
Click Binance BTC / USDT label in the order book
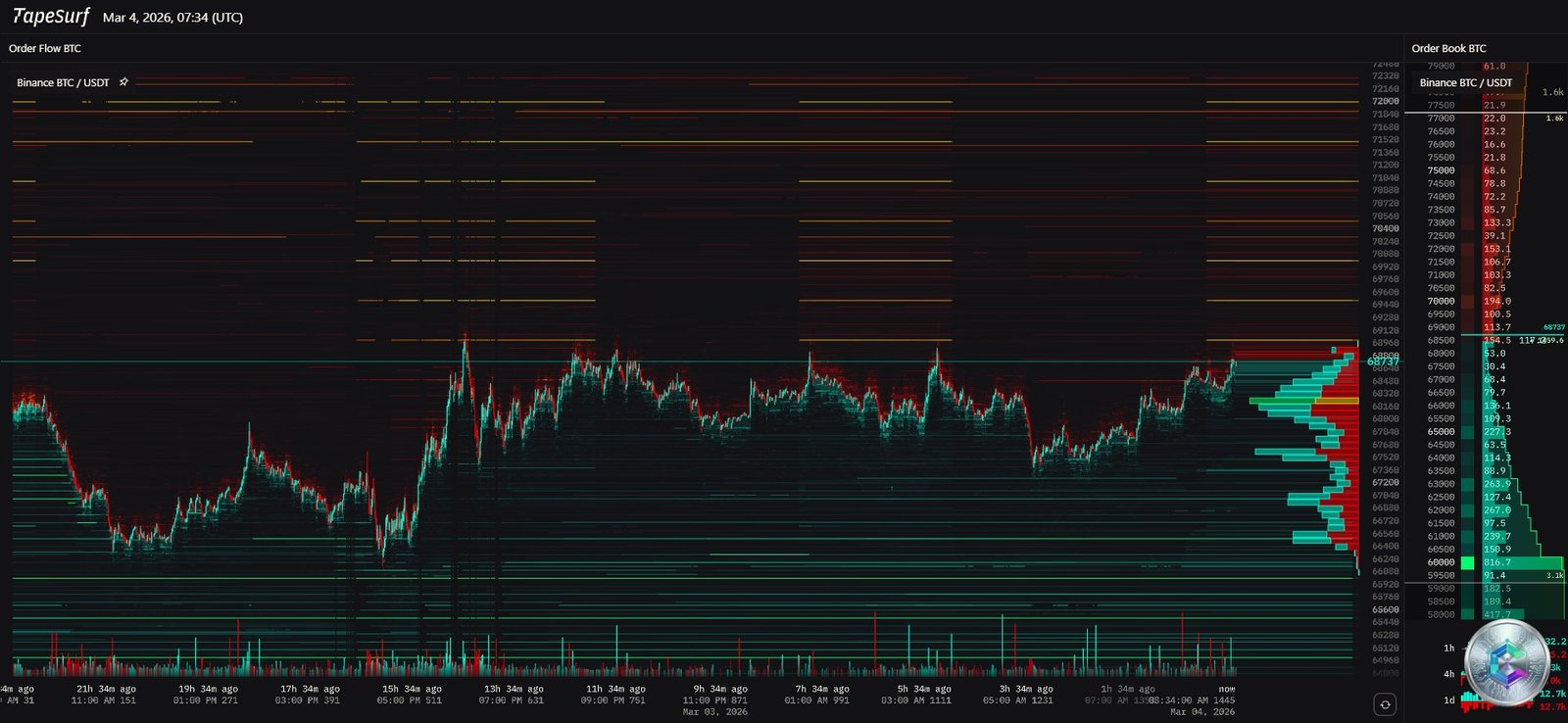coord(1465,82)
